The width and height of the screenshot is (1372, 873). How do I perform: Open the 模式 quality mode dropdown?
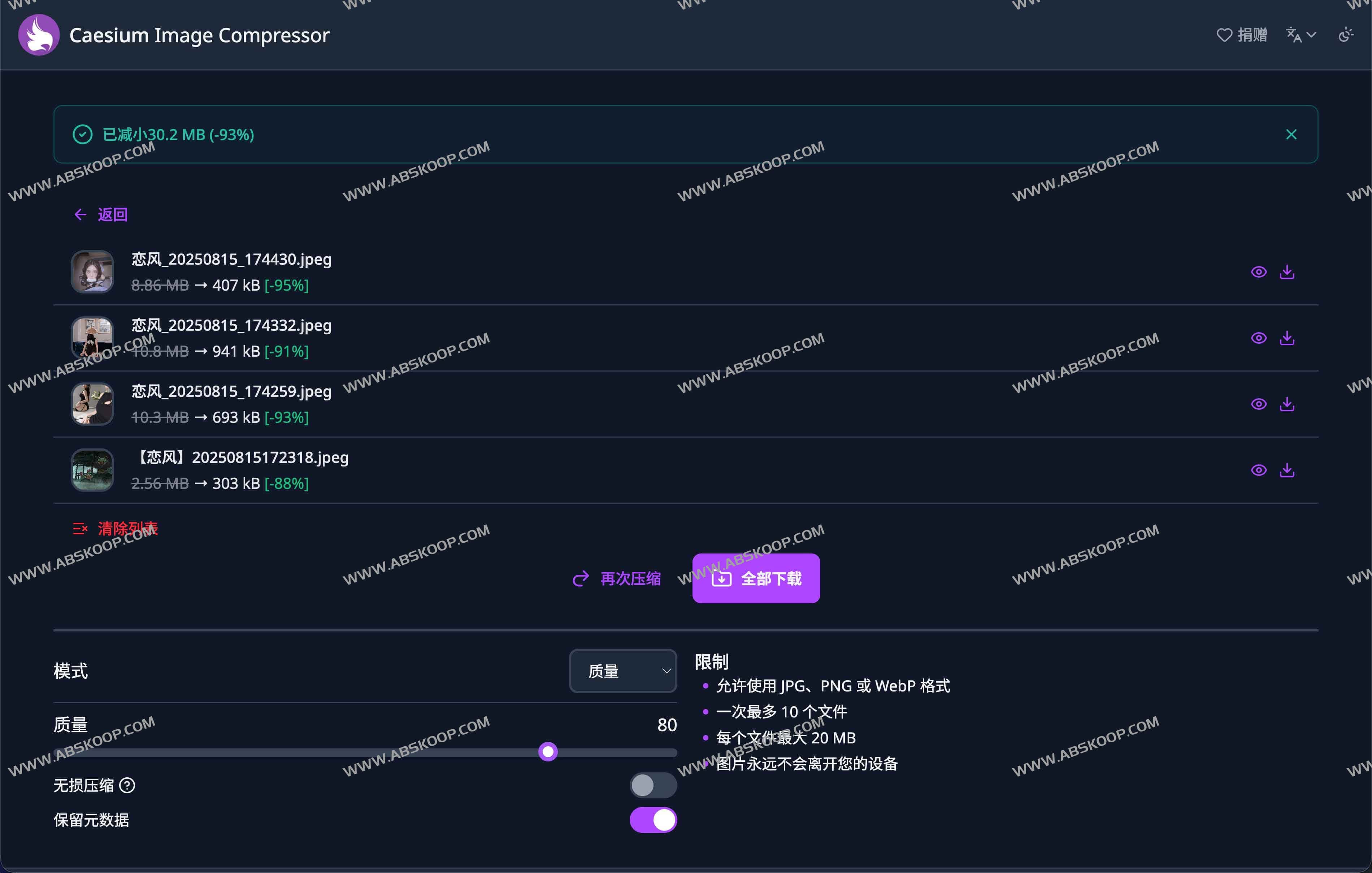(x=622, y=671)
